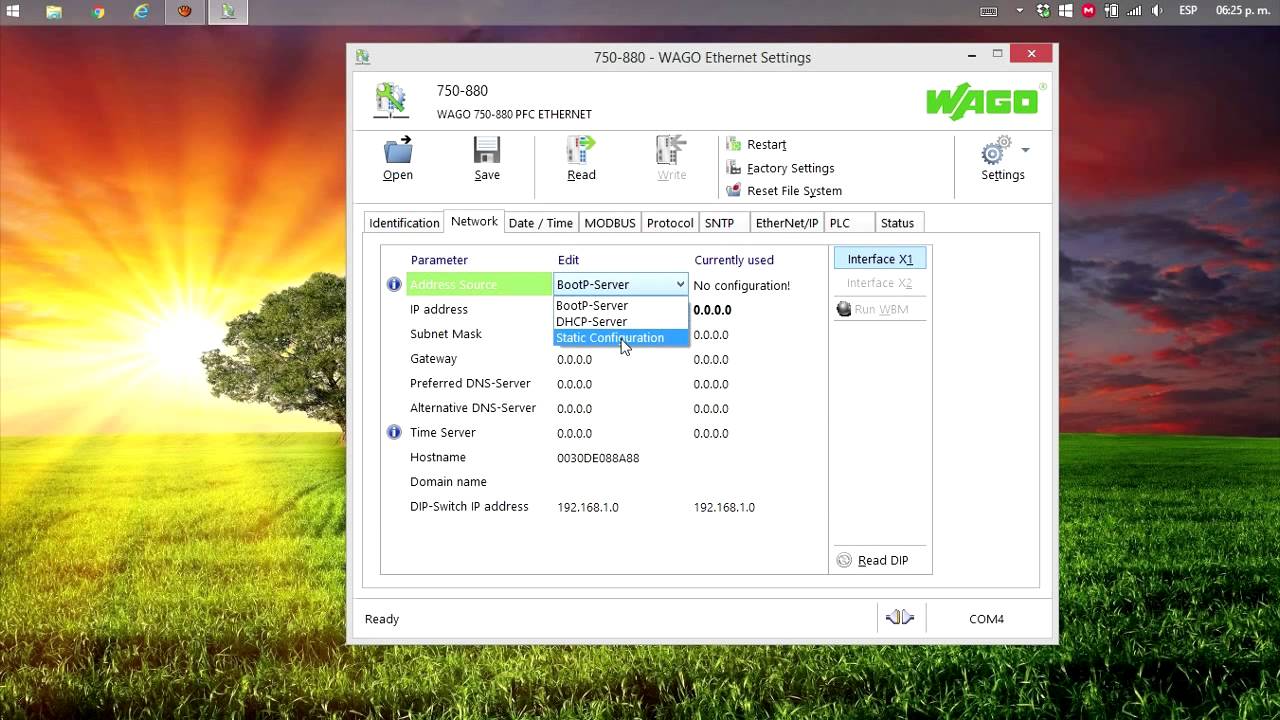Choose BootP-Server from the dropdown list
1280x720 pixels.
[592, 306]
